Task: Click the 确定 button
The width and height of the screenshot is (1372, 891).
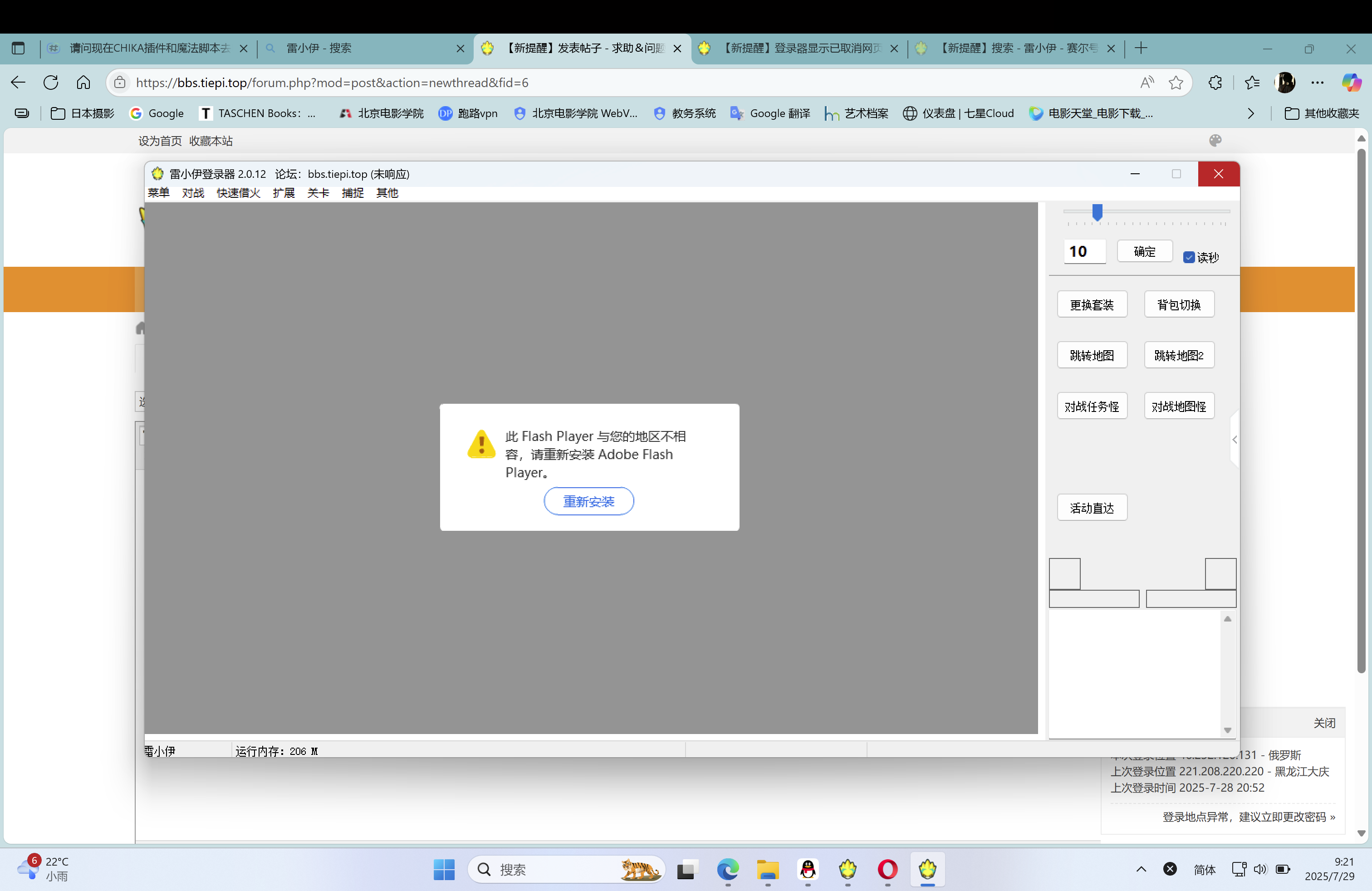Action: pos(1144,251)
